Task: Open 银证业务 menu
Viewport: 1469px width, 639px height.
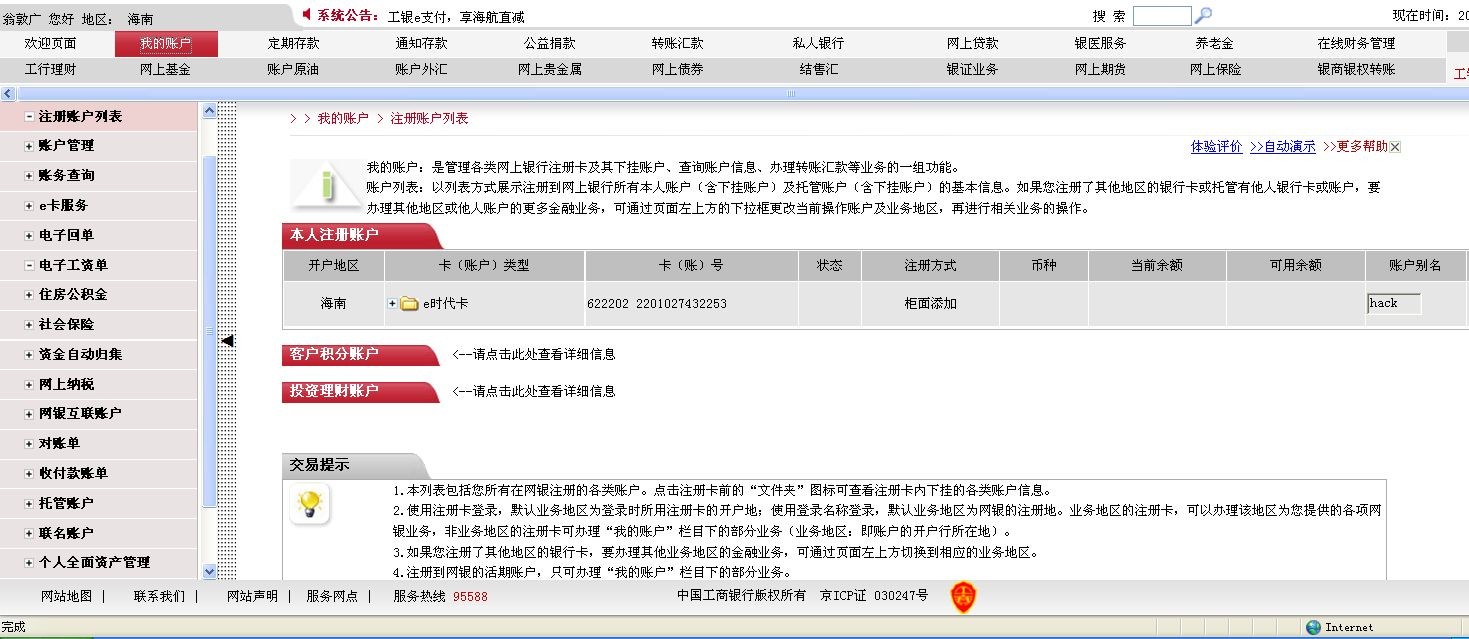Action: [x=972, y=70]
